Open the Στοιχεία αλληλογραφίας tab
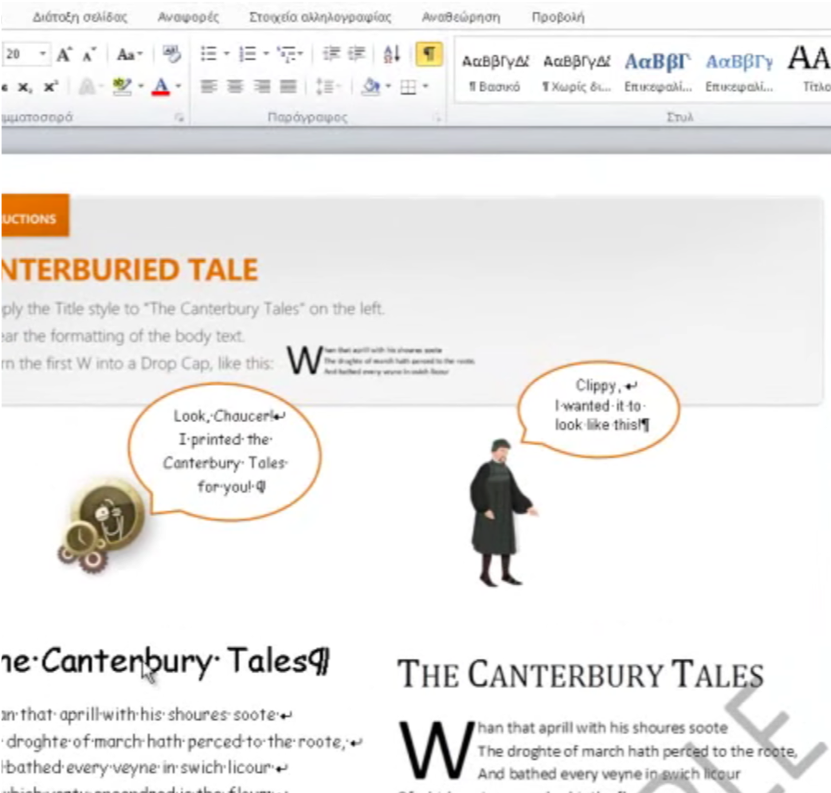 (x=320, y=17)
